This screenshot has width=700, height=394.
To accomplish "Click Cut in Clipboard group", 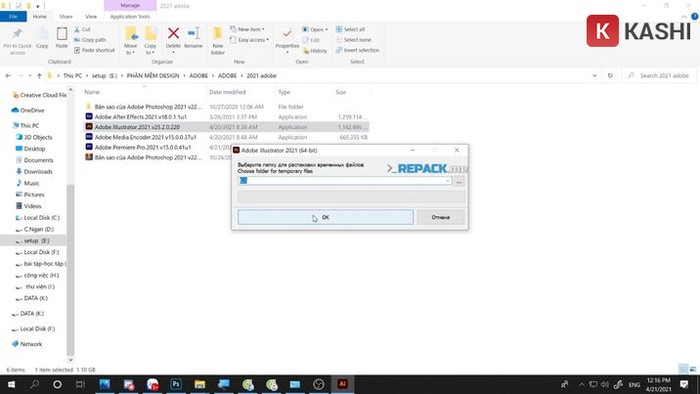I will click(x=82, y=29).
